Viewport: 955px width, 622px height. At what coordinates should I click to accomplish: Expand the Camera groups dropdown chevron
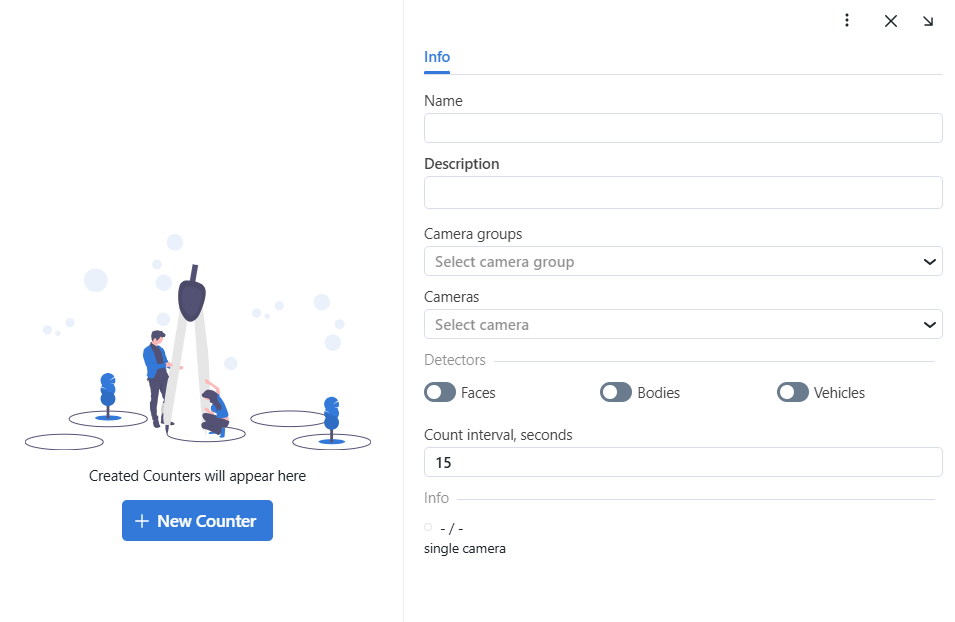(x=930, y=262)
